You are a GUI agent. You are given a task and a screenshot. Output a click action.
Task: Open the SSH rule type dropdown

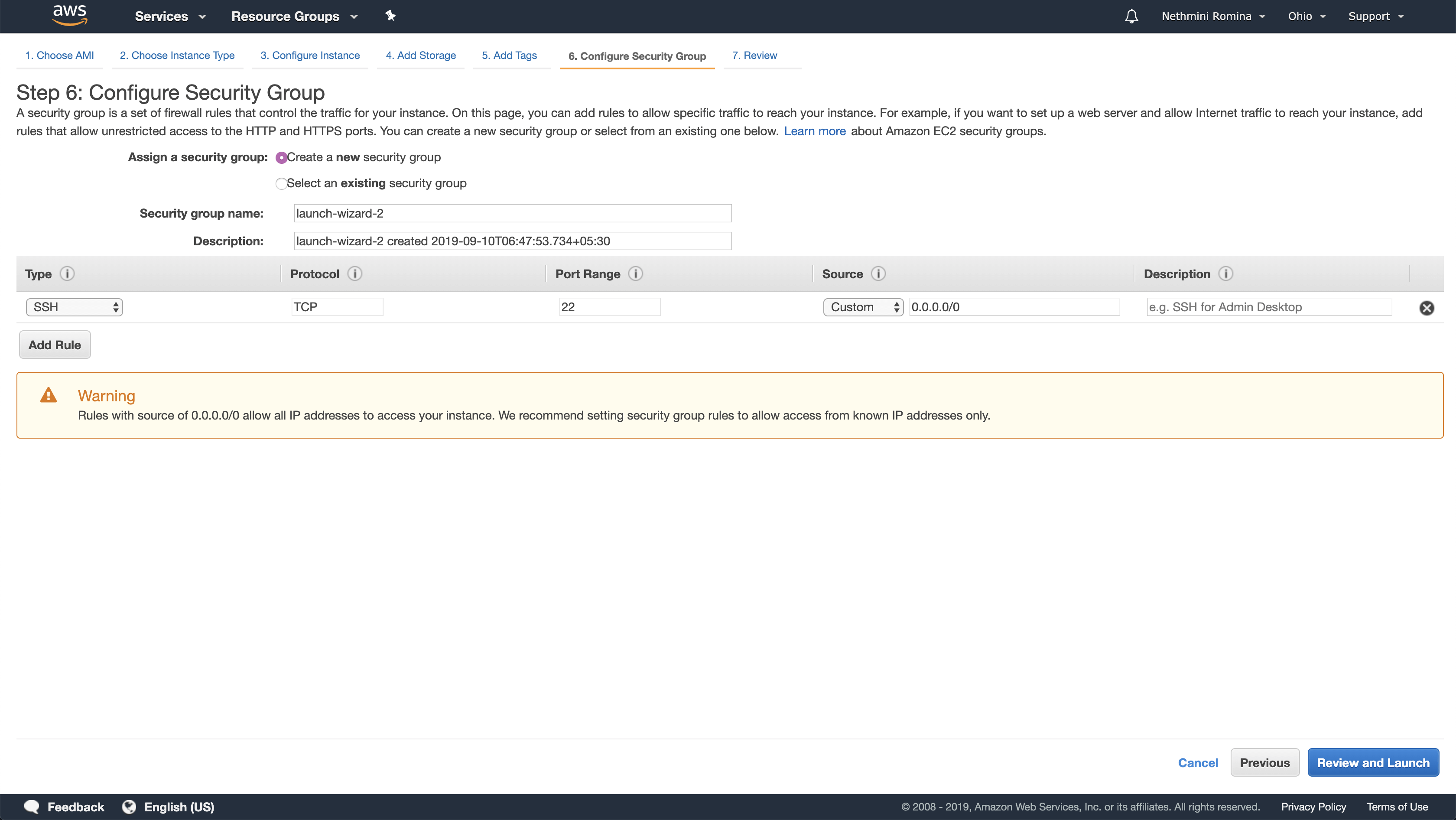74,307
